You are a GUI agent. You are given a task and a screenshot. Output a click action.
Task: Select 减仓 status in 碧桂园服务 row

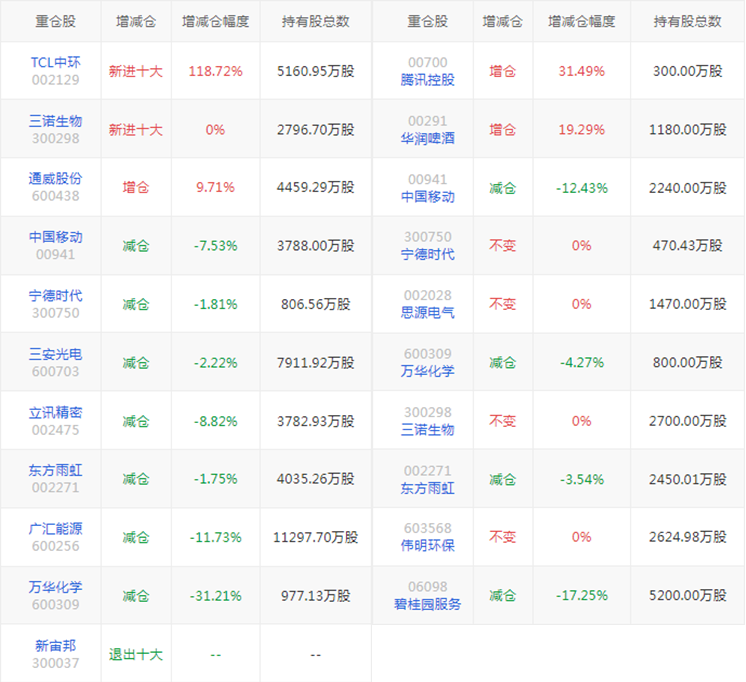[x=503, y=595]
